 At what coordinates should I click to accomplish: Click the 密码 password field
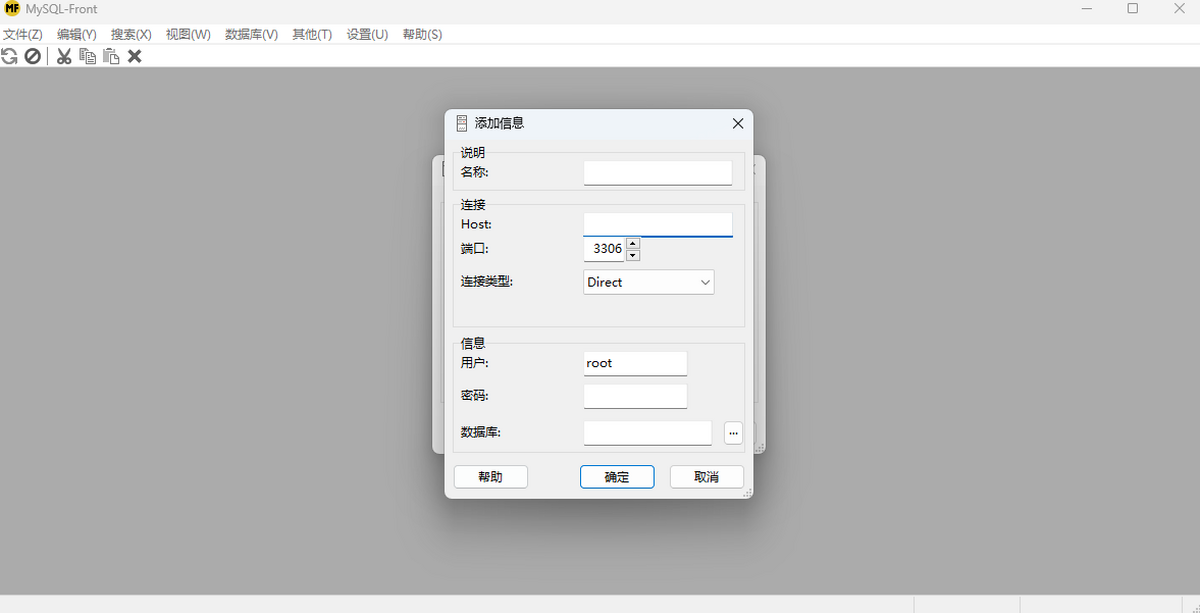pos(635,396)
